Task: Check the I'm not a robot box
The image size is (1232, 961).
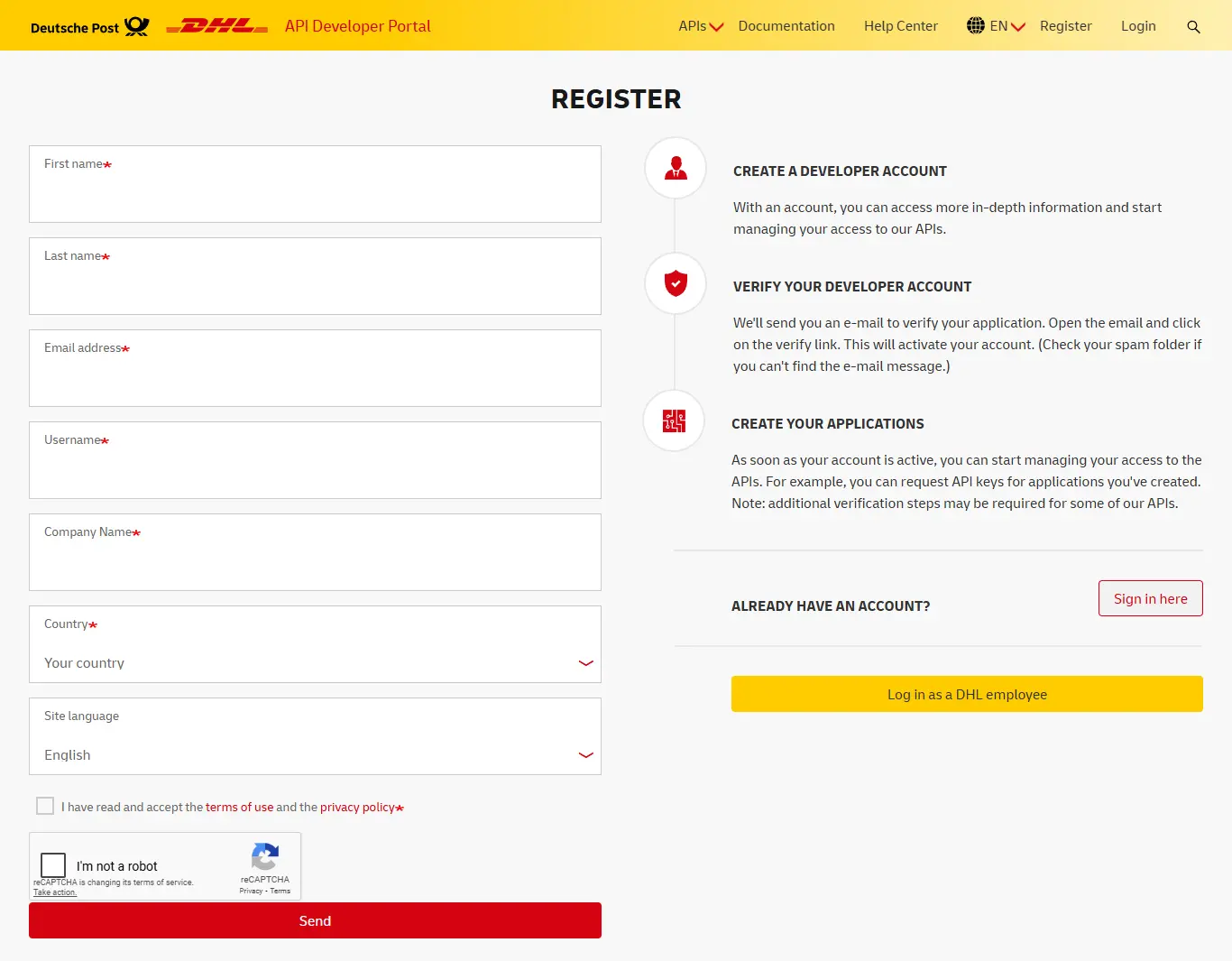Action: 53,865
